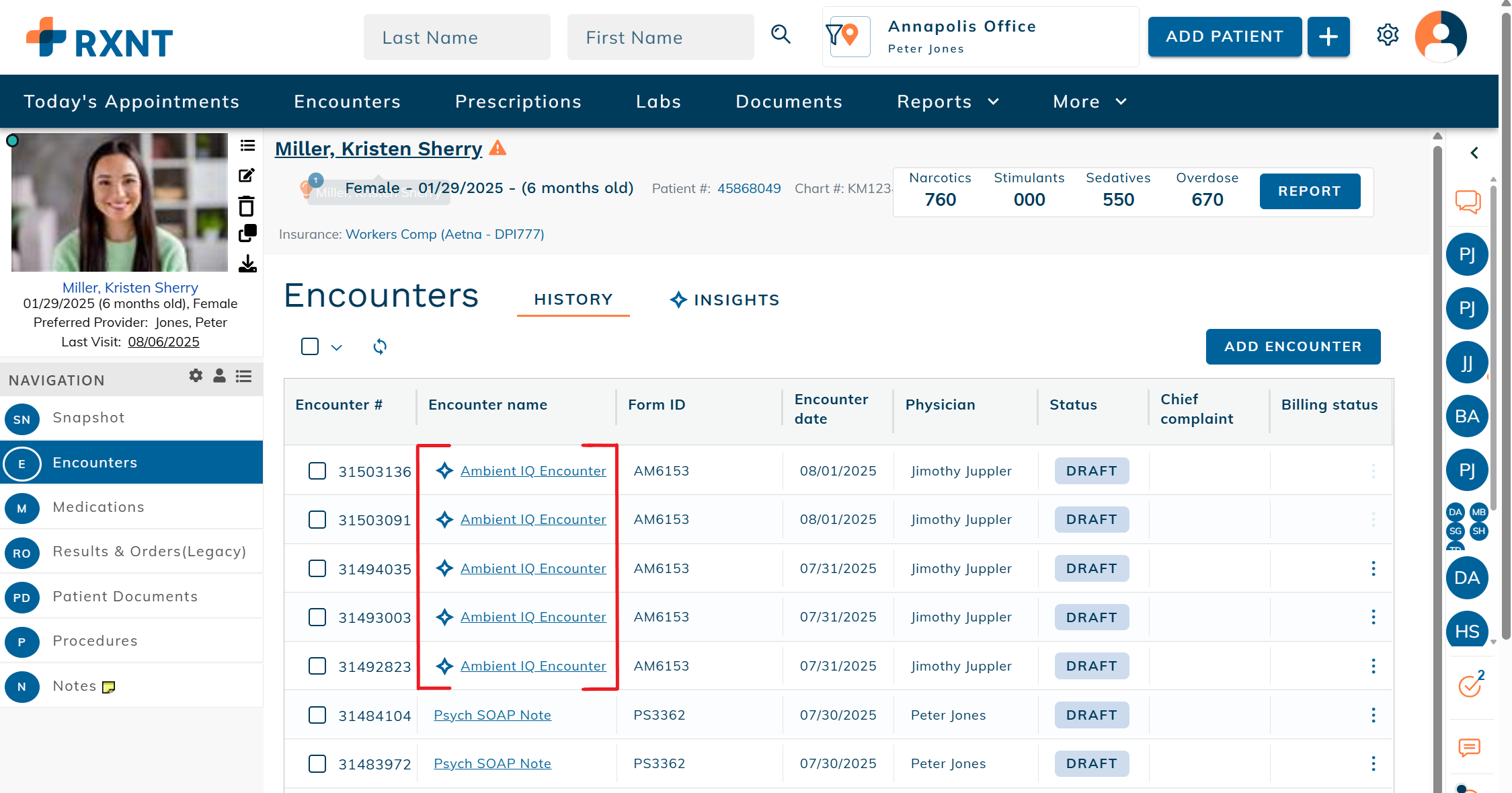
Task: Click the Add Encounter button
Action: tap(1292, 346)
